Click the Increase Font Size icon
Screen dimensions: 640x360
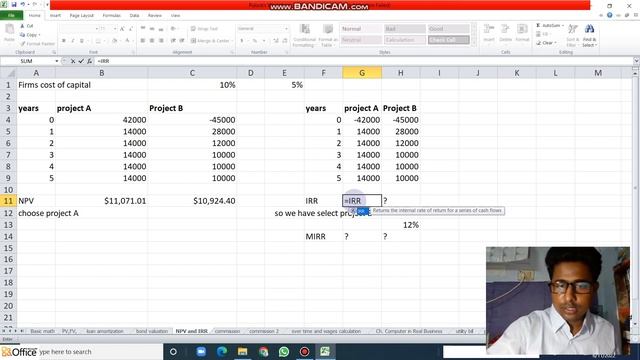click(122, 29)
